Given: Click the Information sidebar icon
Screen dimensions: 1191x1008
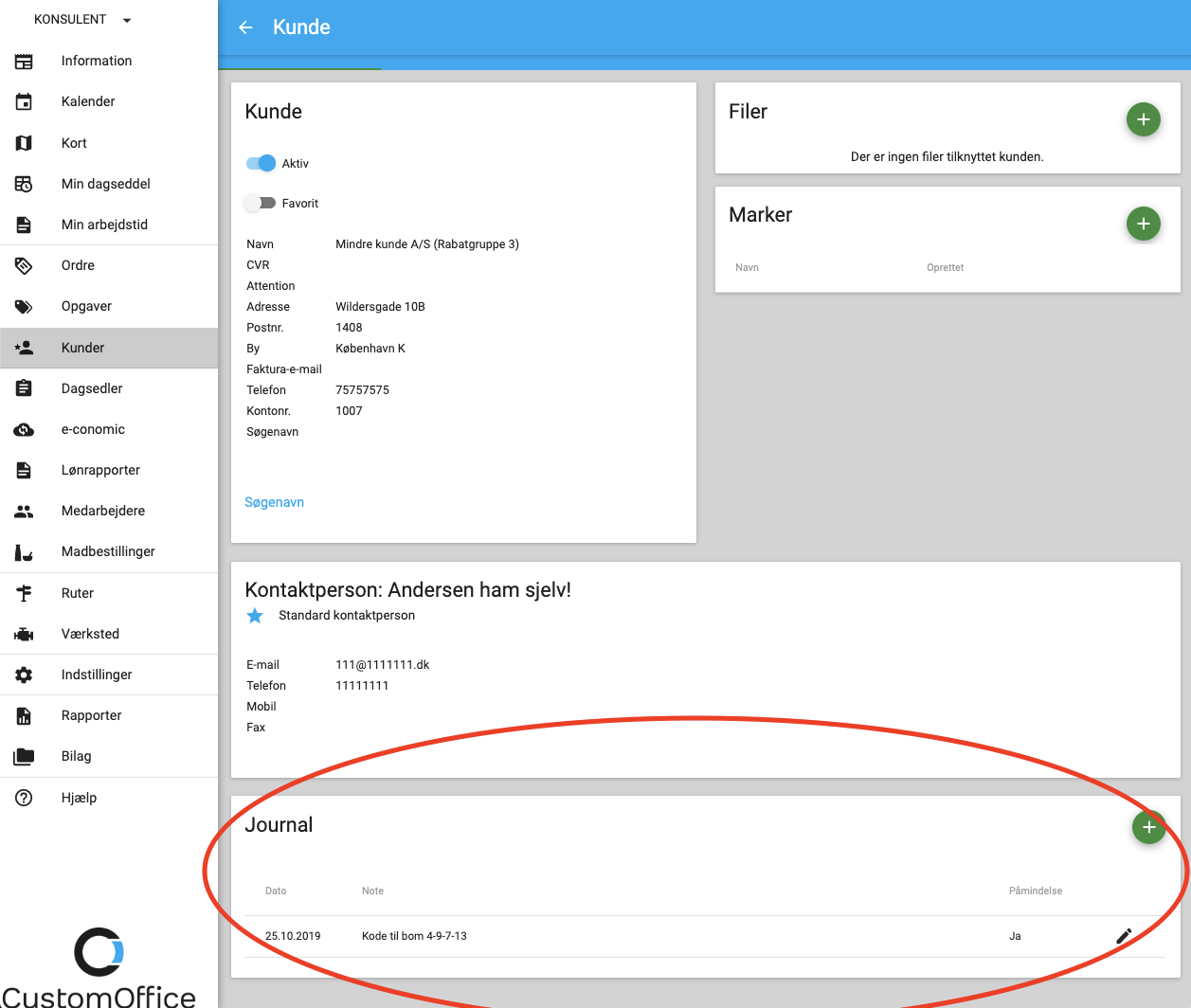Looking at the screenshot, I should [24, 62].
